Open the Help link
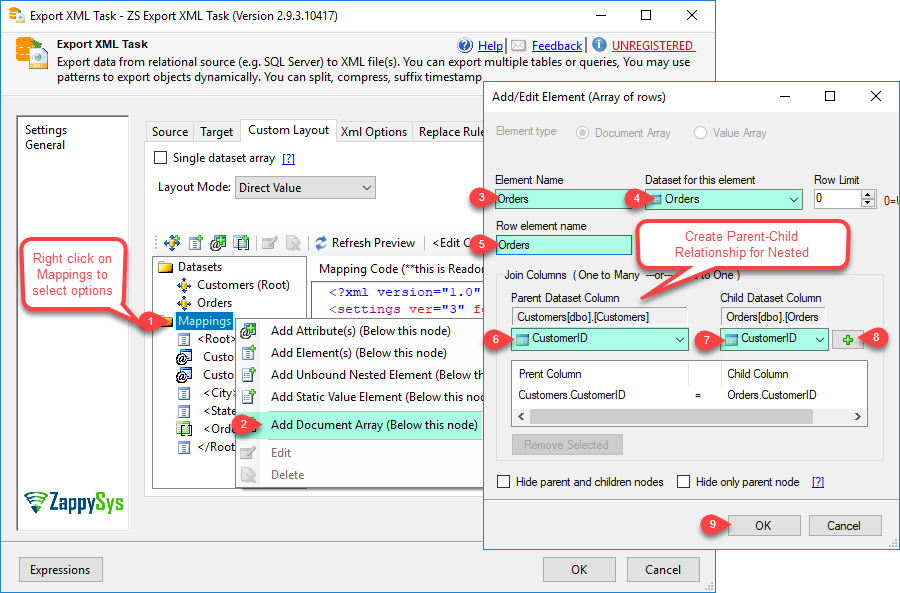 (x=490, y=46)
